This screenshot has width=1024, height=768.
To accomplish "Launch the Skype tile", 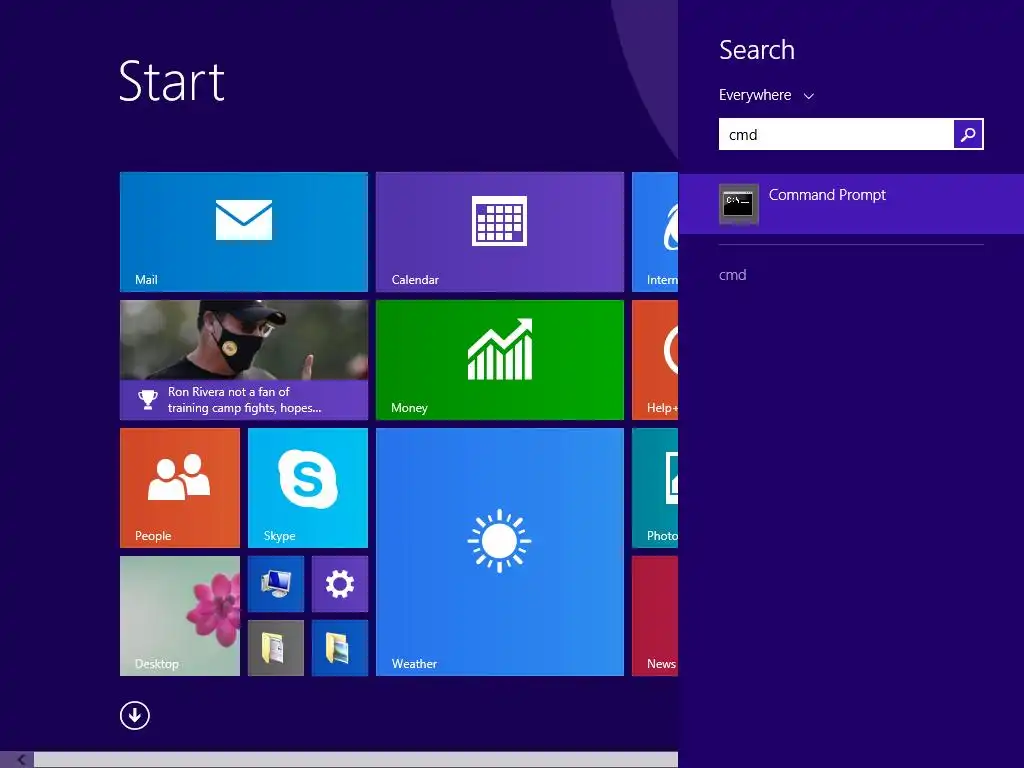I will click(308, 488).
